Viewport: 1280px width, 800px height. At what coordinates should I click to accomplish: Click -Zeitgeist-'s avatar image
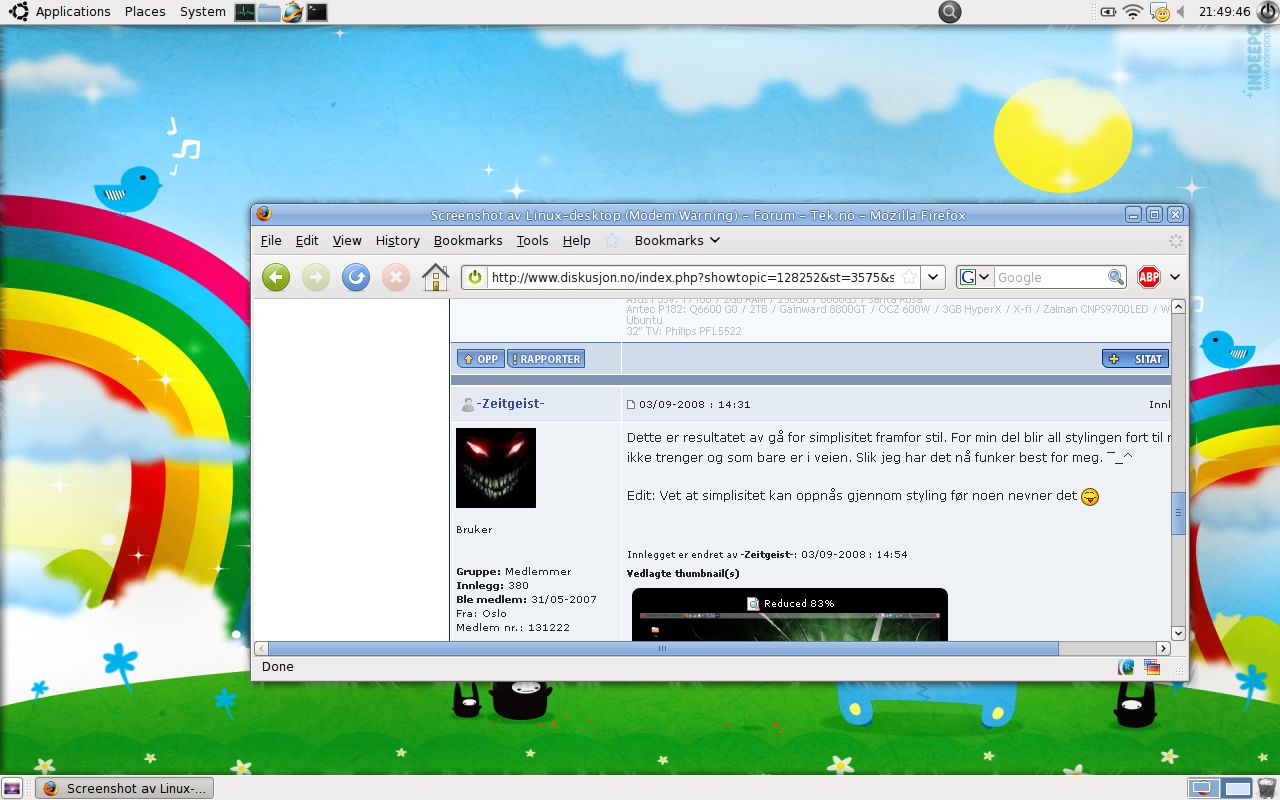(x=496, y=468)
